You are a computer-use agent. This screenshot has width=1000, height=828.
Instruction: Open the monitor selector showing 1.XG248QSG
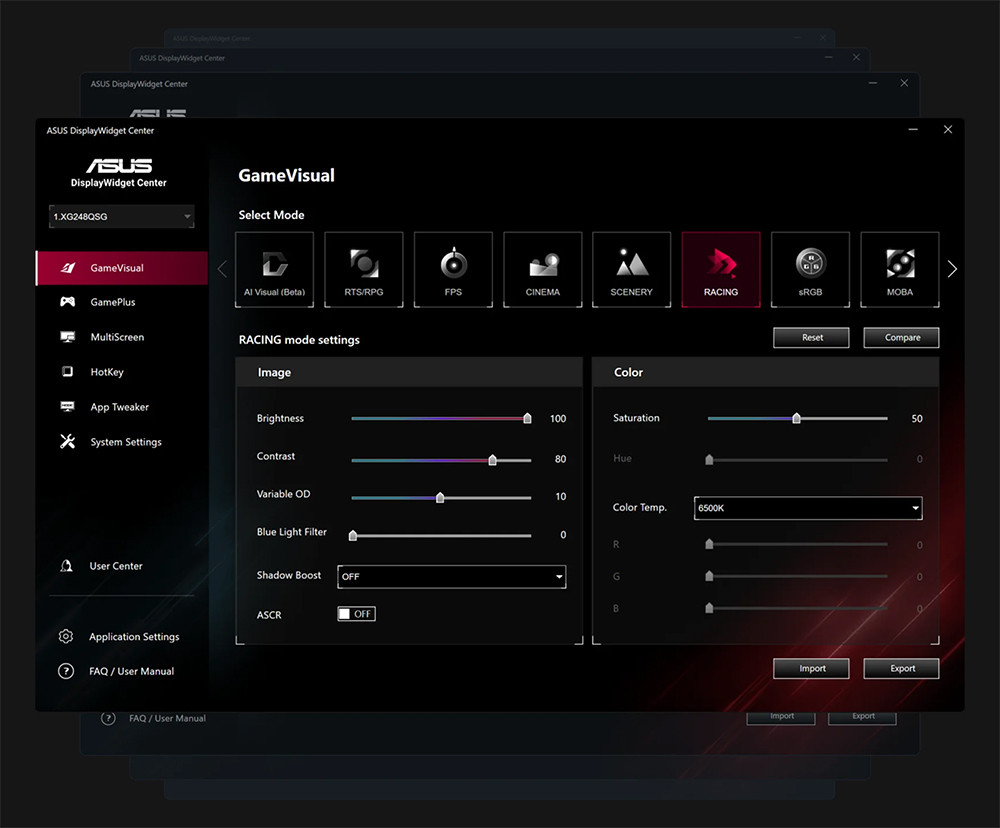tap(120, 216)
